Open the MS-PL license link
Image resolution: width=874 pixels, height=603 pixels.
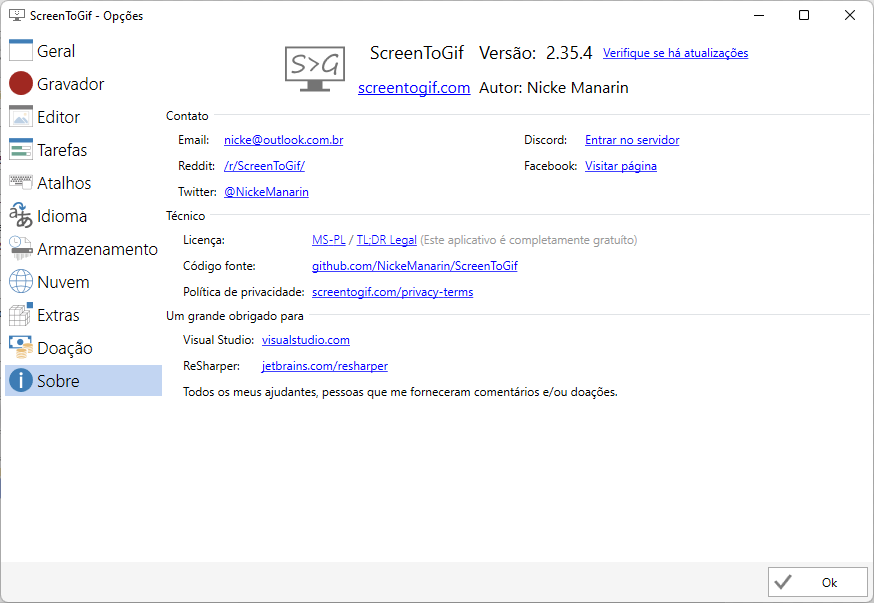click(x=328, y=240)
